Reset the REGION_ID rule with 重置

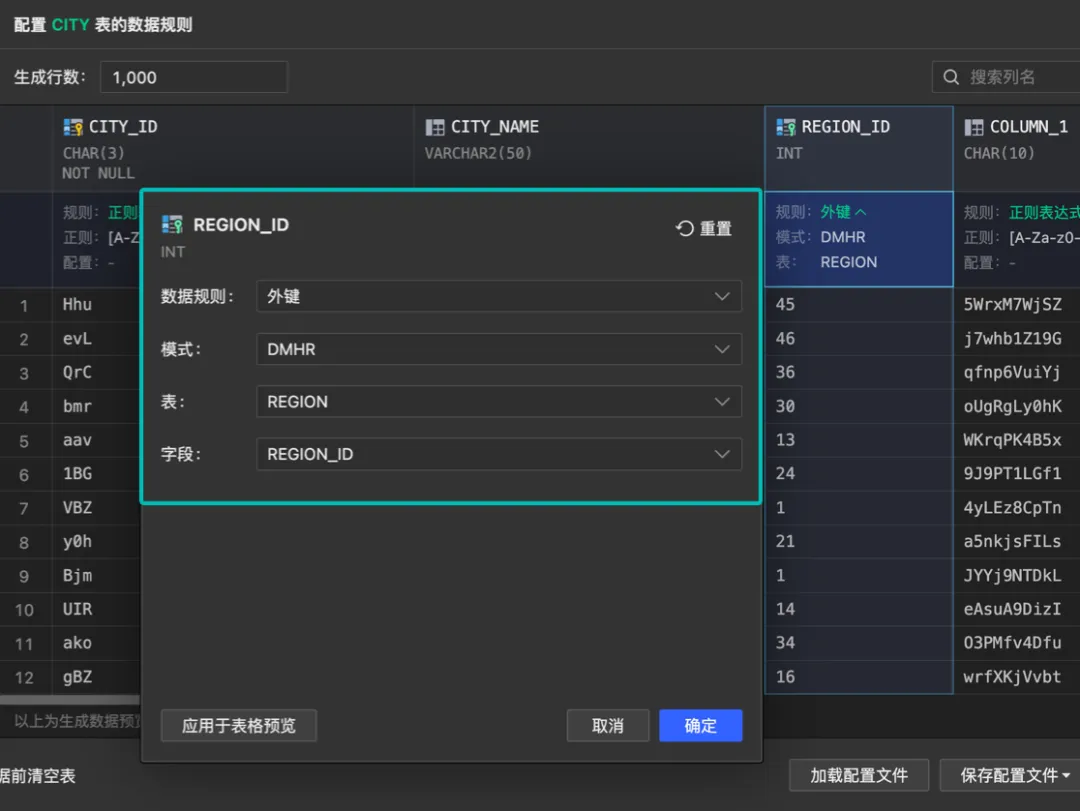tap(704, 228)
